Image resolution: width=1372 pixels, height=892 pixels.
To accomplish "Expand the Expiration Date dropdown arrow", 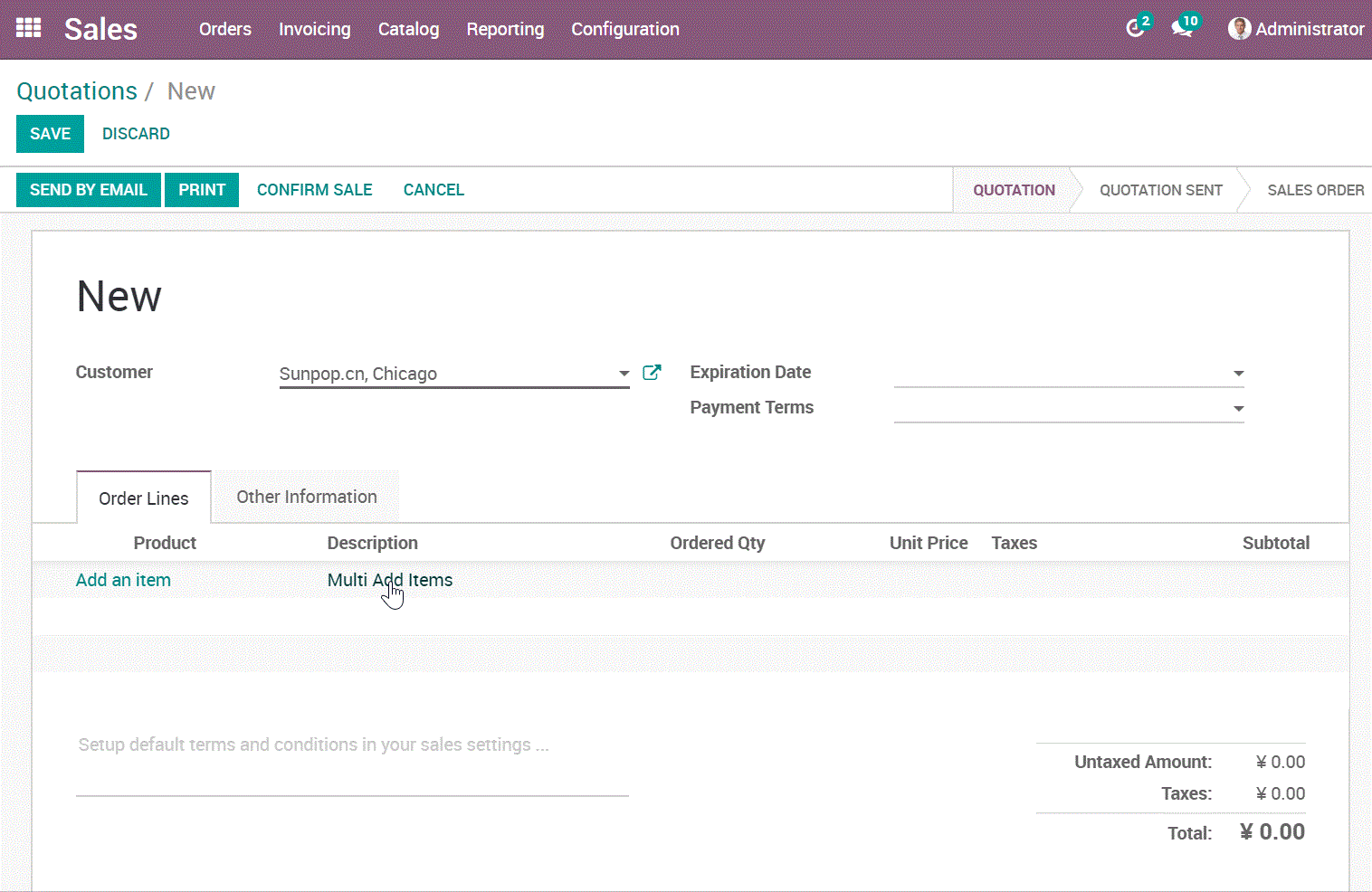I will tap(1238, 374).
